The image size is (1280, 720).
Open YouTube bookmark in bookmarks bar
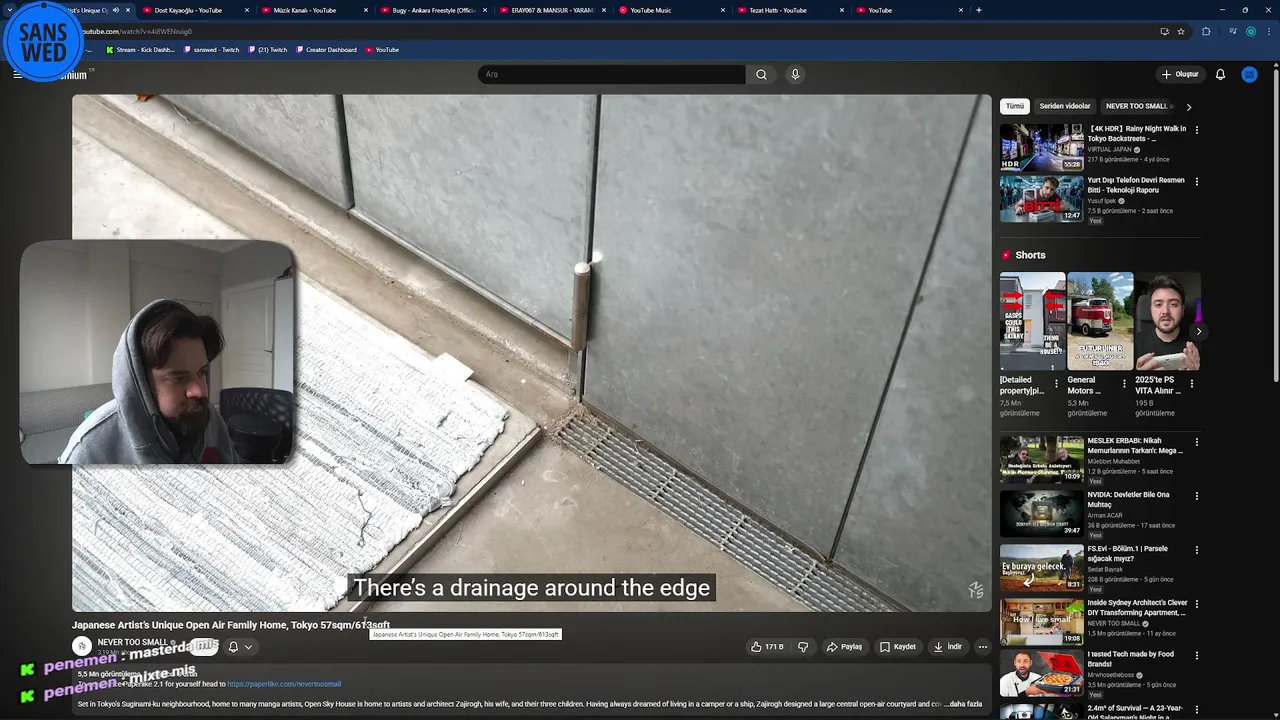(382, 49)
